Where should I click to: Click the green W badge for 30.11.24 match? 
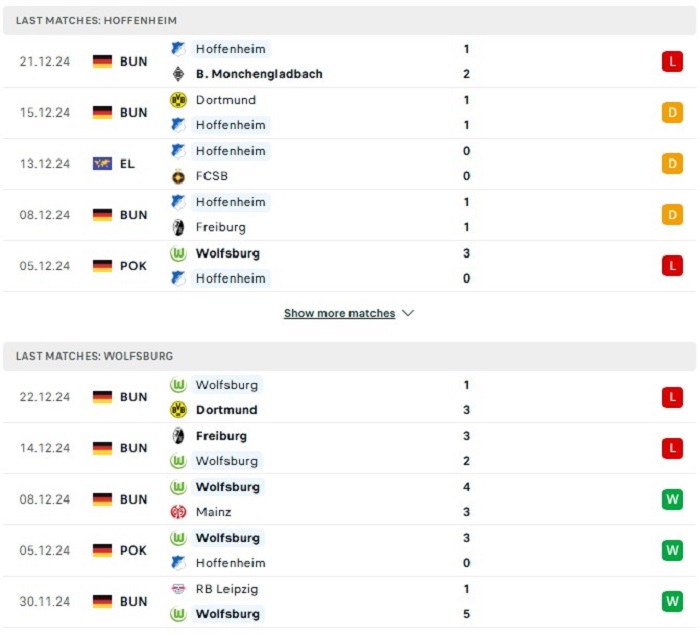coord(672,602)
